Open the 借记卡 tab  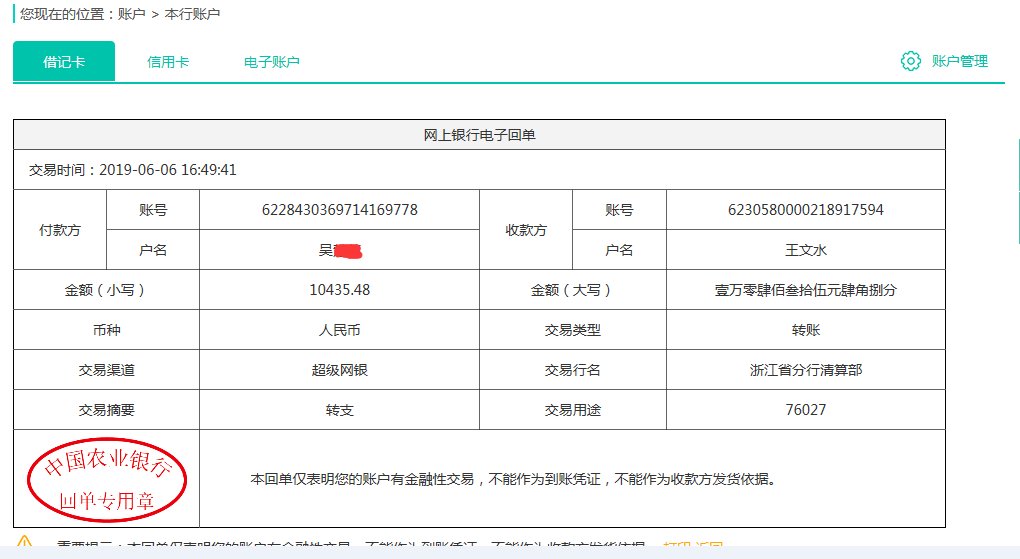(64, 62)
